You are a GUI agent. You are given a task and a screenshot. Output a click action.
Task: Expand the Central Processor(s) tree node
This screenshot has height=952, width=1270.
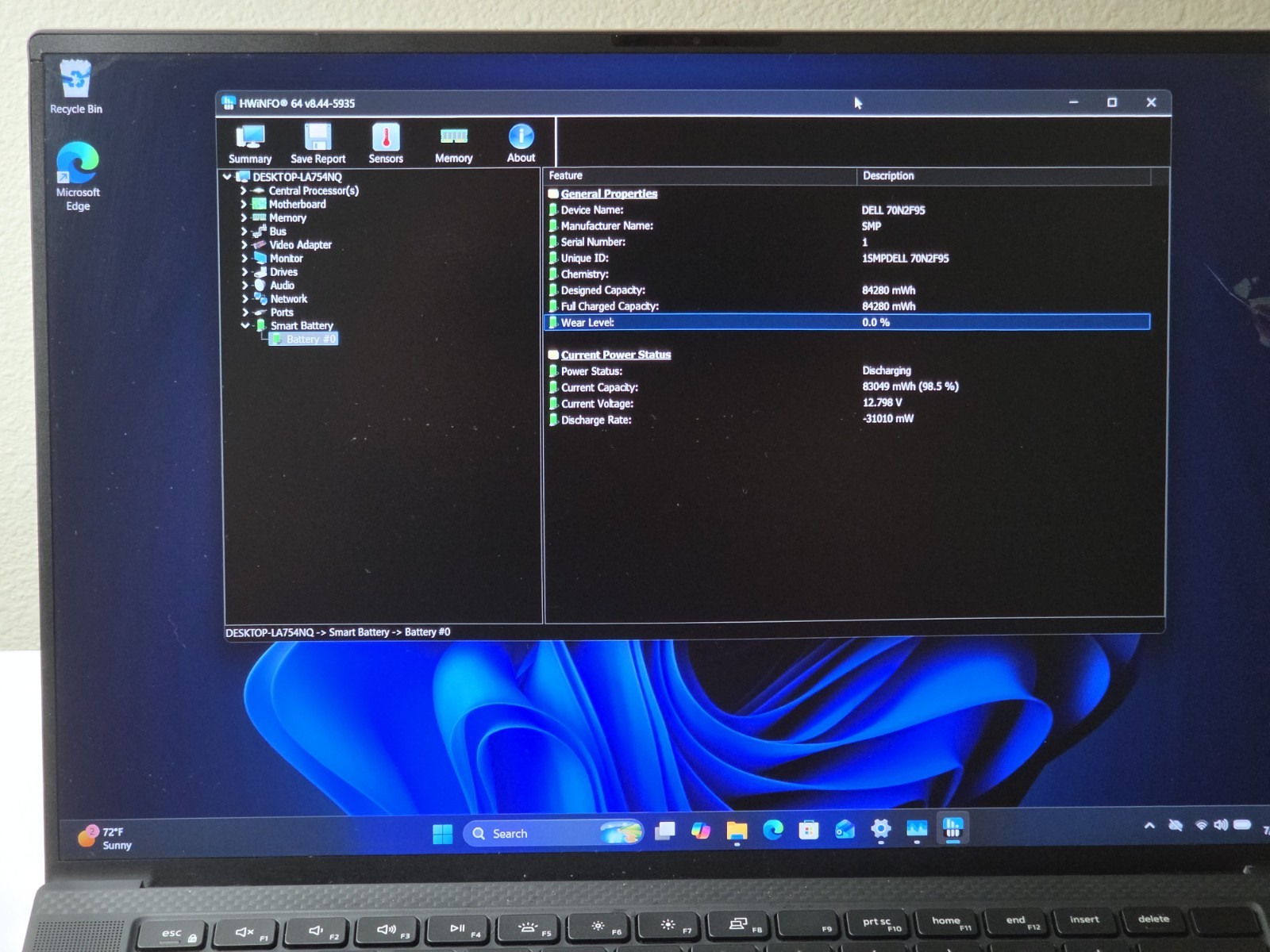tap(244, 190)
